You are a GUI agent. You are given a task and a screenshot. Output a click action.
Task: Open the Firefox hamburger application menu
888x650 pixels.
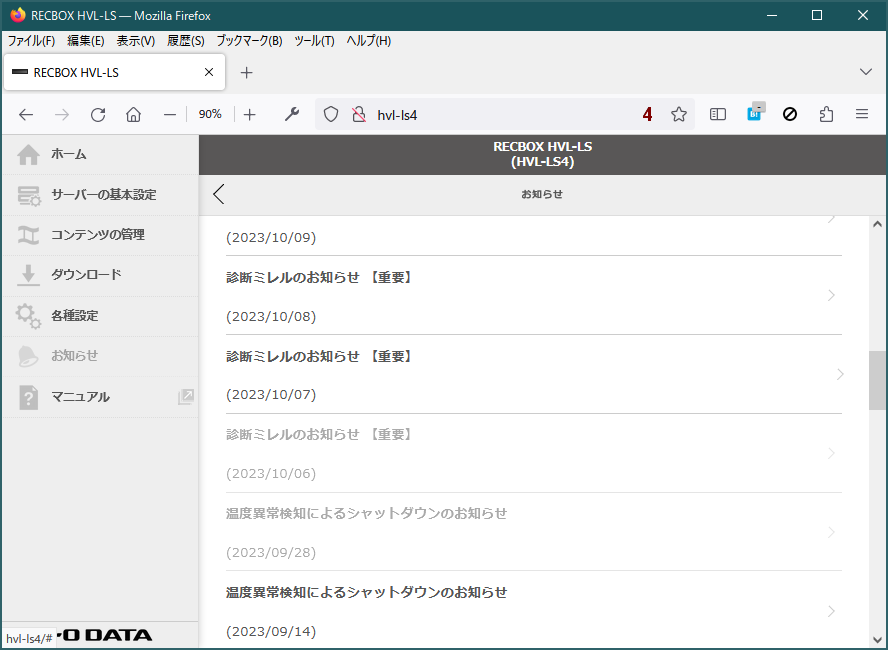tap(862, 114)
